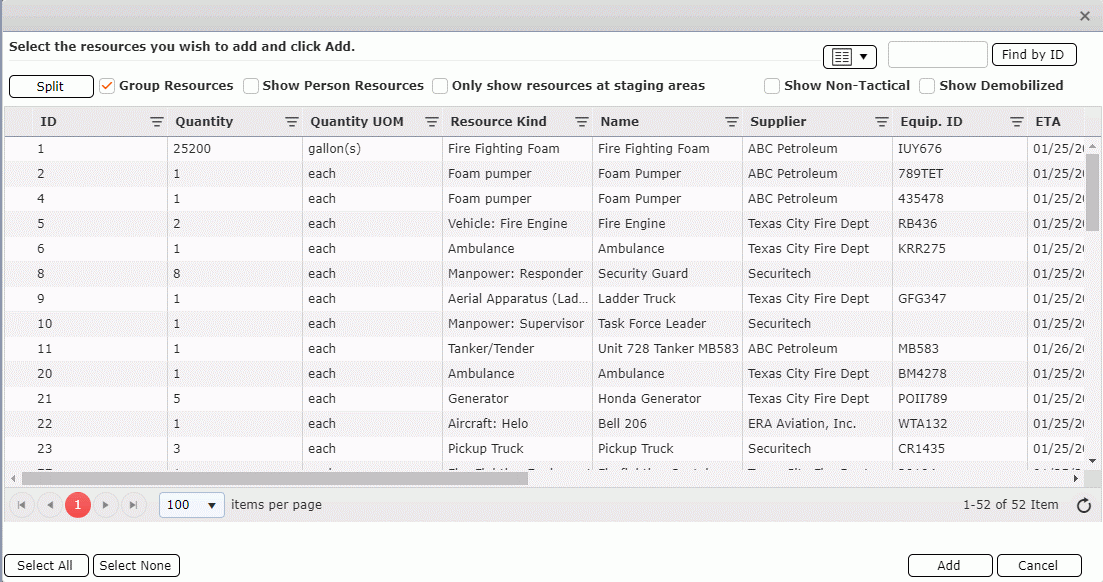Image resolution: width=1103 pixels, height=582 pixels.
Task: Open the Quantity UOM column filter dropdown
Action: (432, 122)
